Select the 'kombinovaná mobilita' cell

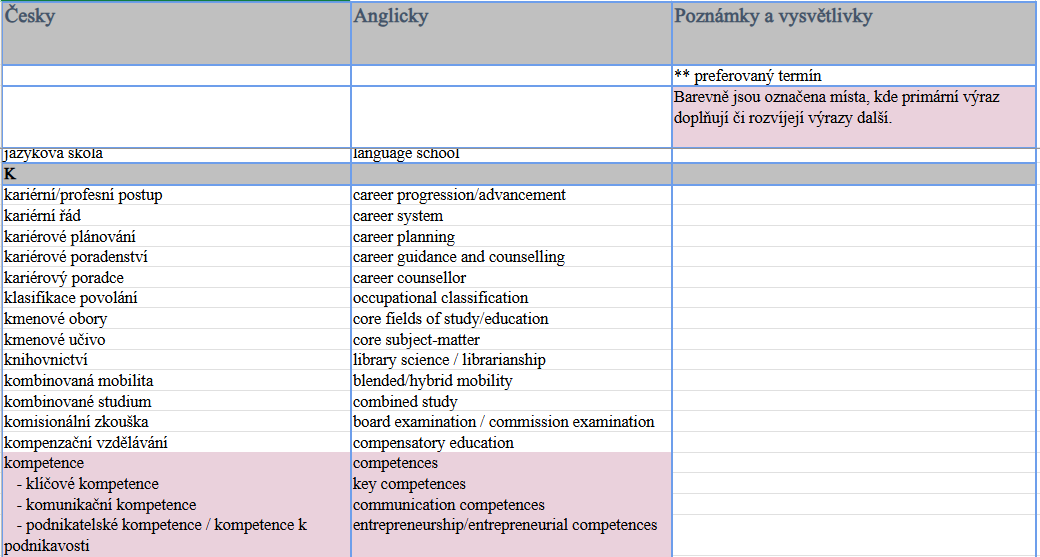176,381
